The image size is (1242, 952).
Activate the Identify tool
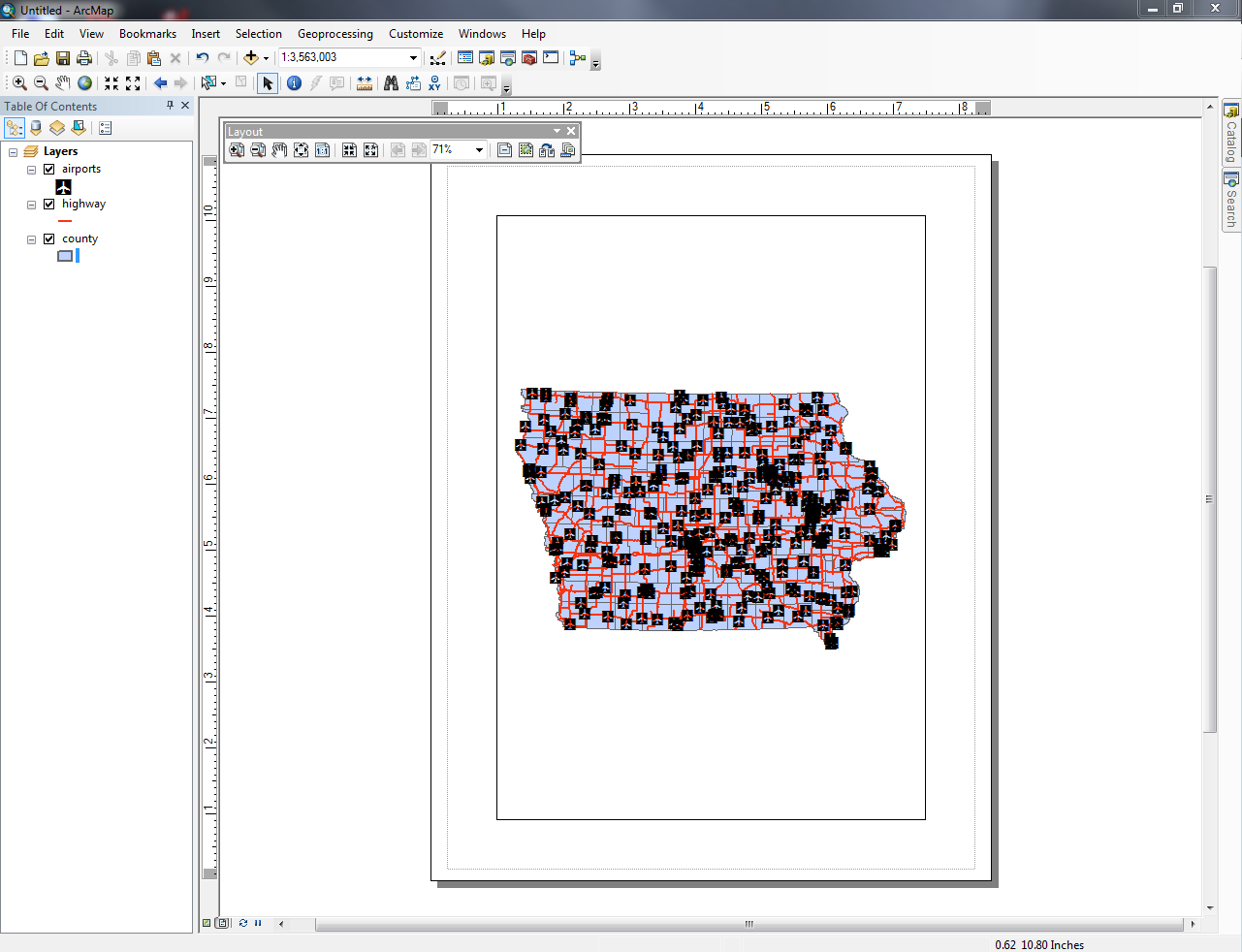tap(294, 83)
